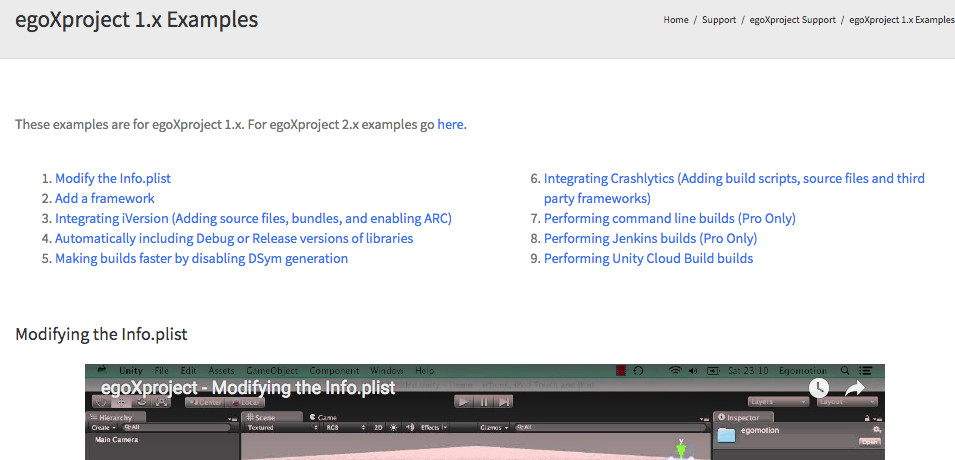Click the Hierarchy search field
Viewport: 955px width, 460px height.
(x=175, y=428)
